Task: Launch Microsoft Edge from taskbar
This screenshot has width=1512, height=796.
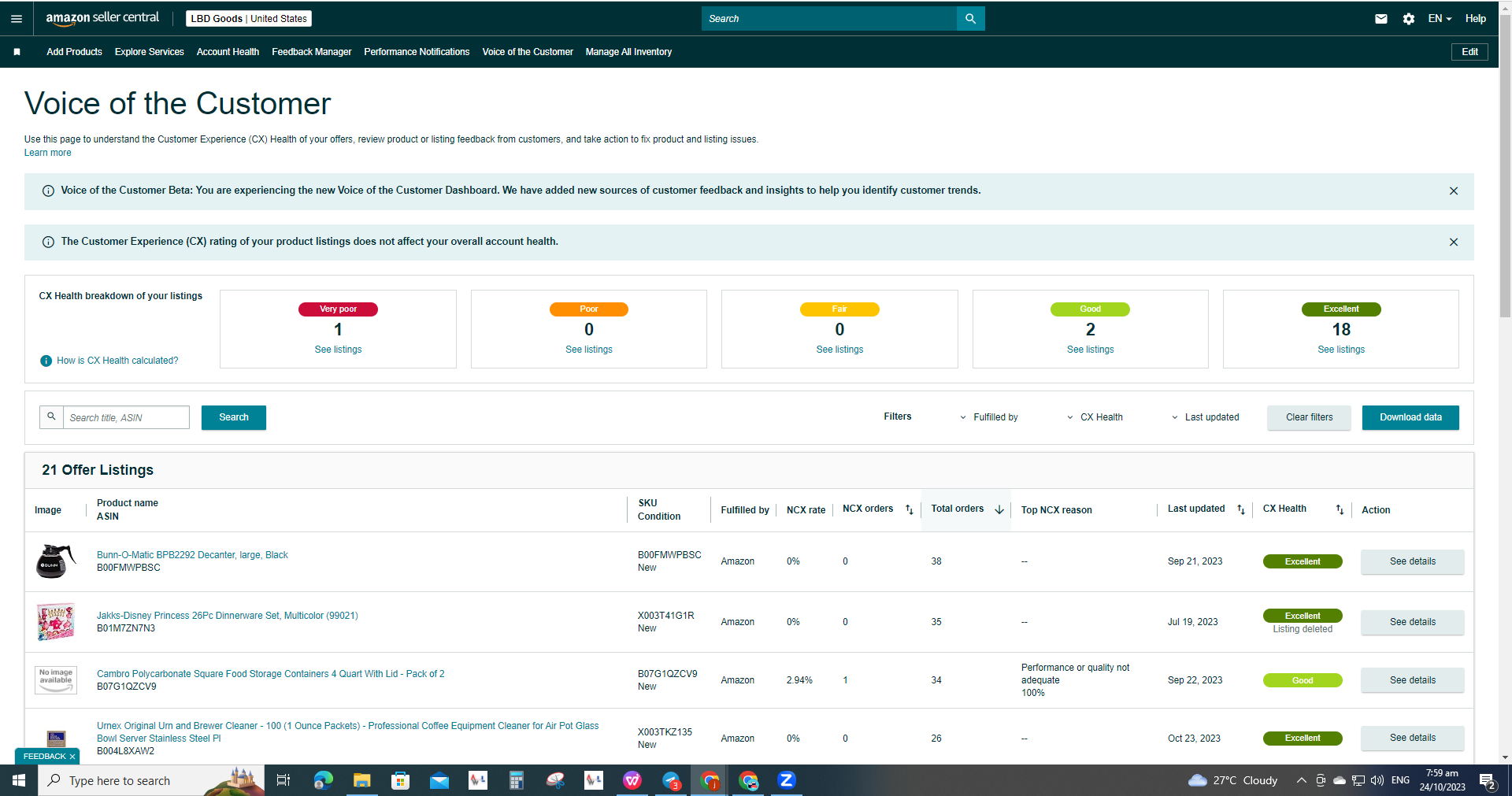Action: point(323,780)
